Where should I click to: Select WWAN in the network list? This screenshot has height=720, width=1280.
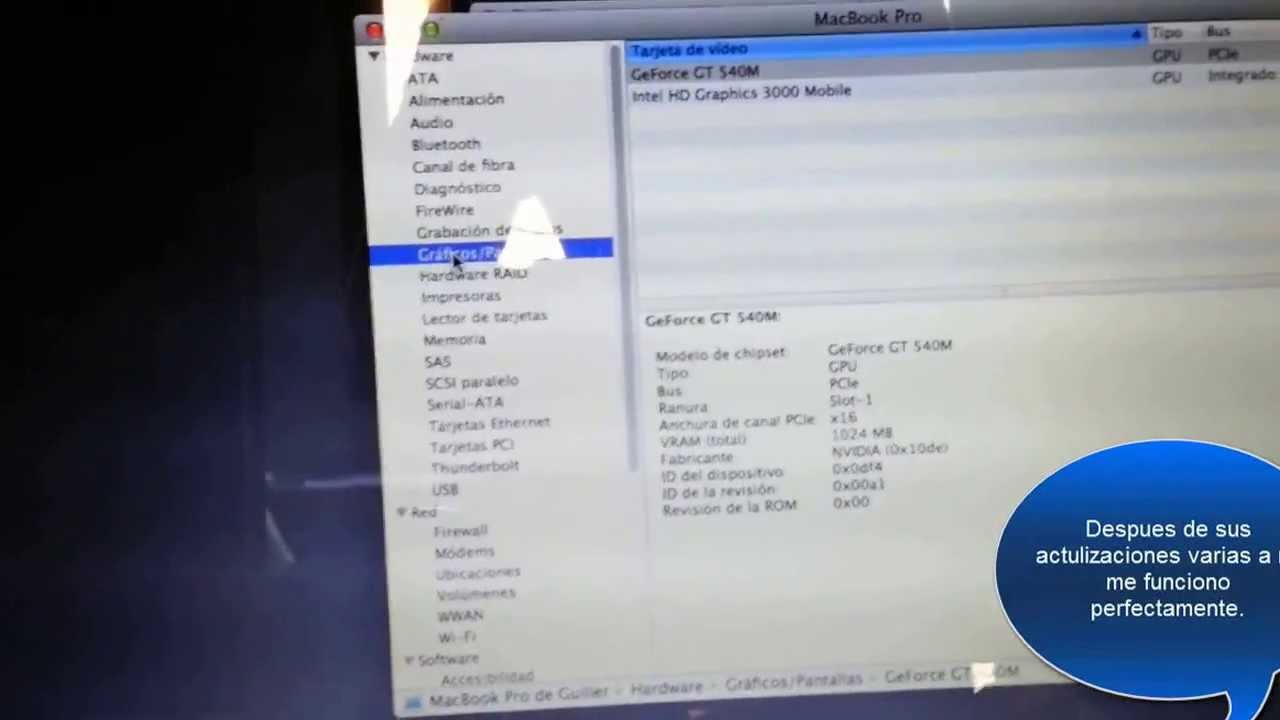[x=460, y=616]
